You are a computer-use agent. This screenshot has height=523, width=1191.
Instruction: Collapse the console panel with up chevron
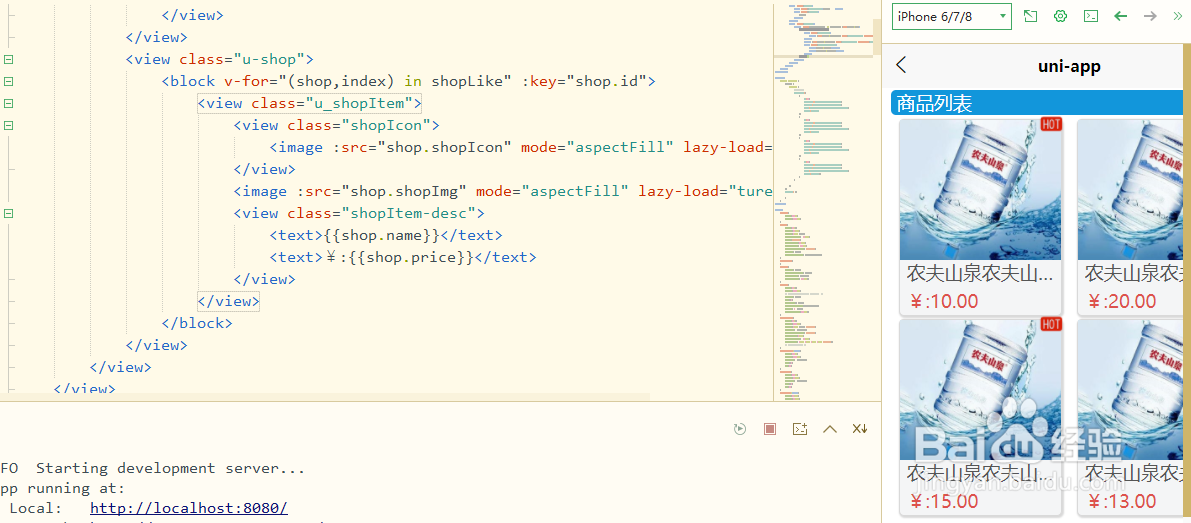click(829, 430)
